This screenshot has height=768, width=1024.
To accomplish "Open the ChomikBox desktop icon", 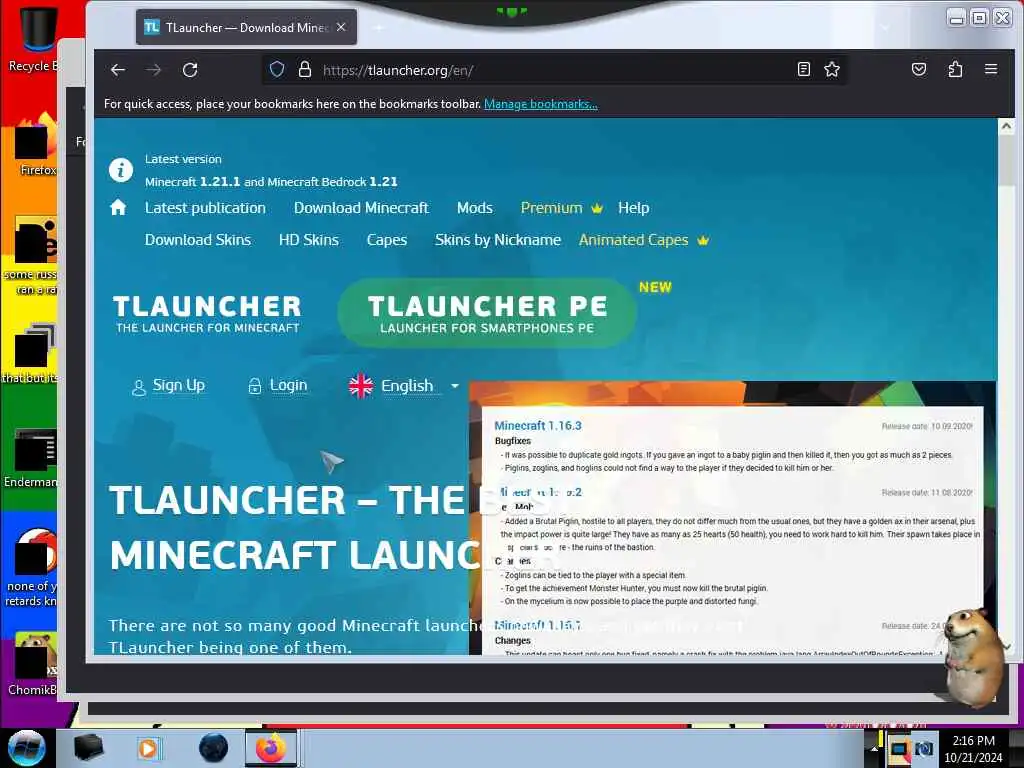I will pos(33,665).
